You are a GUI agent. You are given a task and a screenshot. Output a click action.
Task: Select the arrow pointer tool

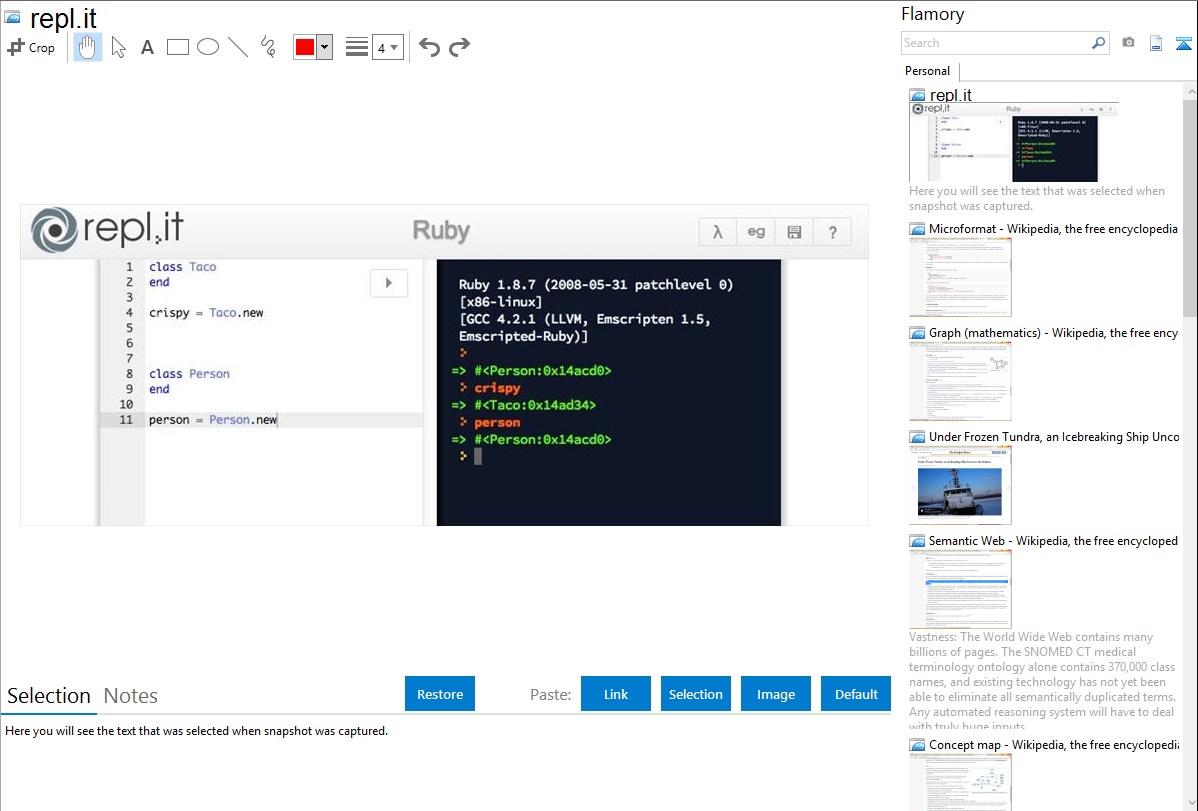point(118,47)
